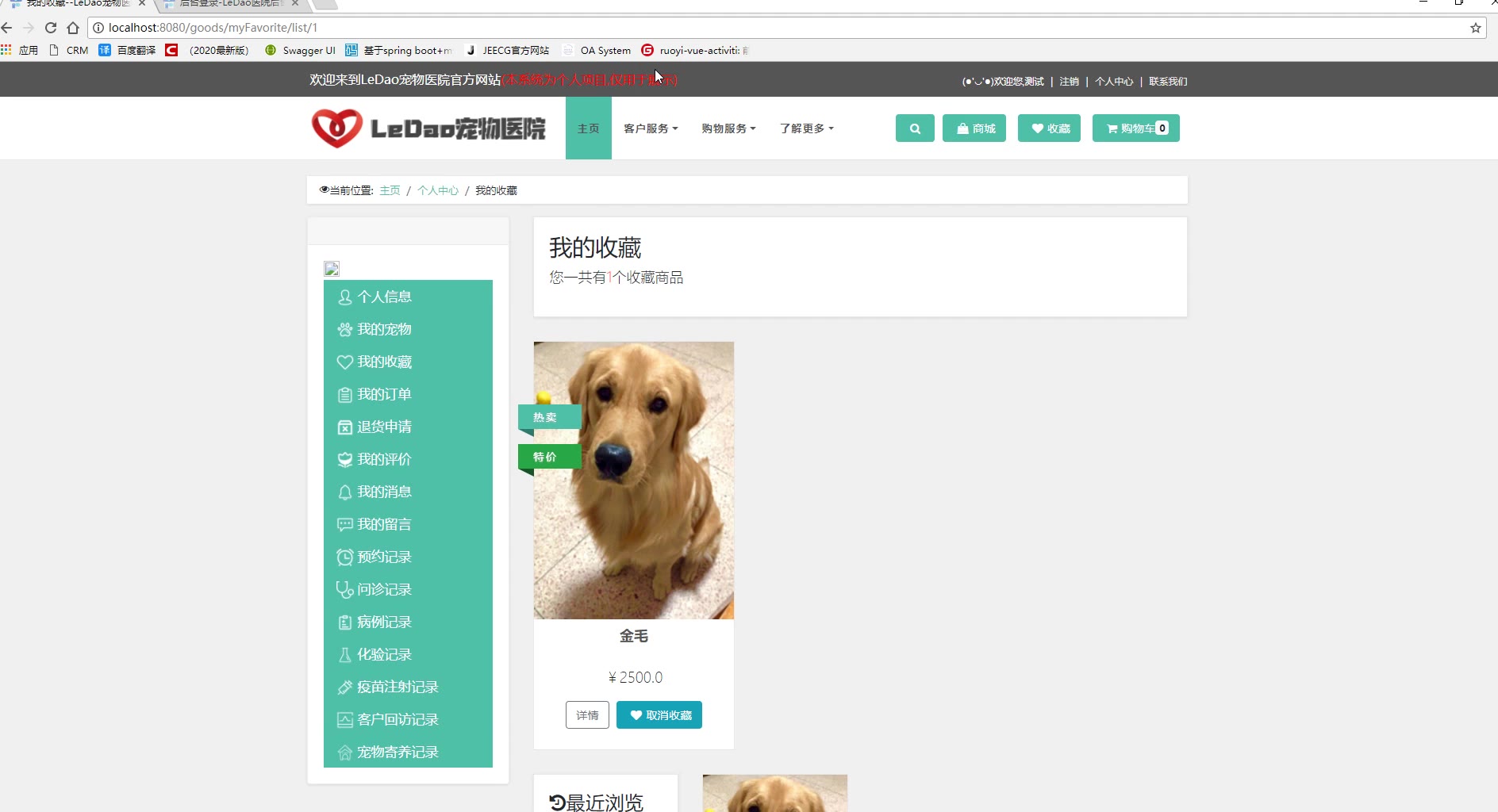Viewport: 1498px width, 812px height.
Task: Click the search magnifier button
Action: click(x=915, y=128)
